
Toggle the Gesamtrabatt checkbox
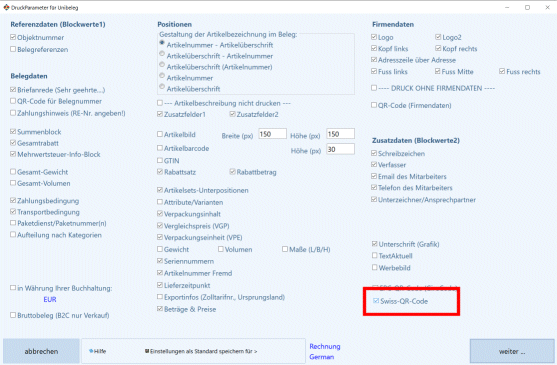click(x=13, y=143)
